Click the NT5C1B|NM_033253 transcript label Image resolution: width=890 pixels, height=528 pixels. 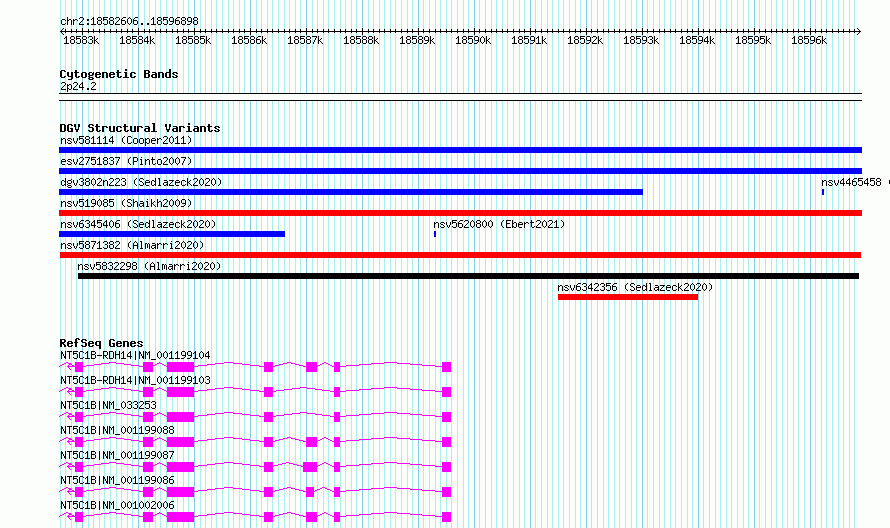pyautogui.click(x=108, y=405)
